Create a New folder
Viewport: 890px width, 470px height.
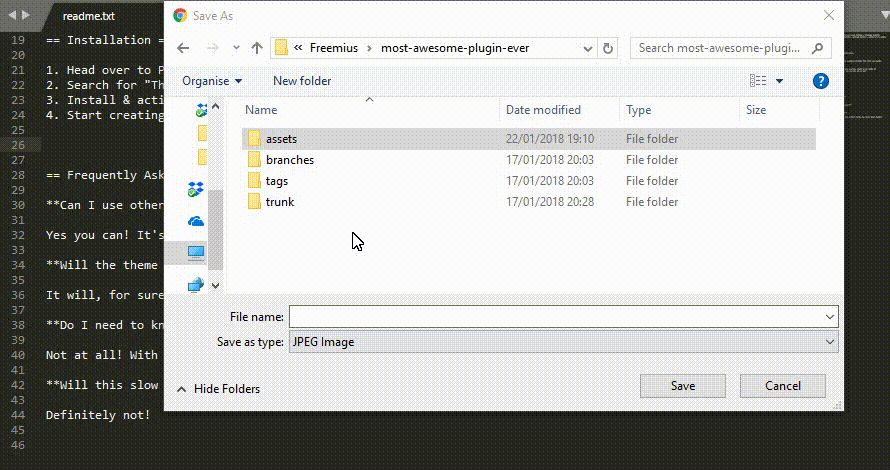click(x=302, y=81)
